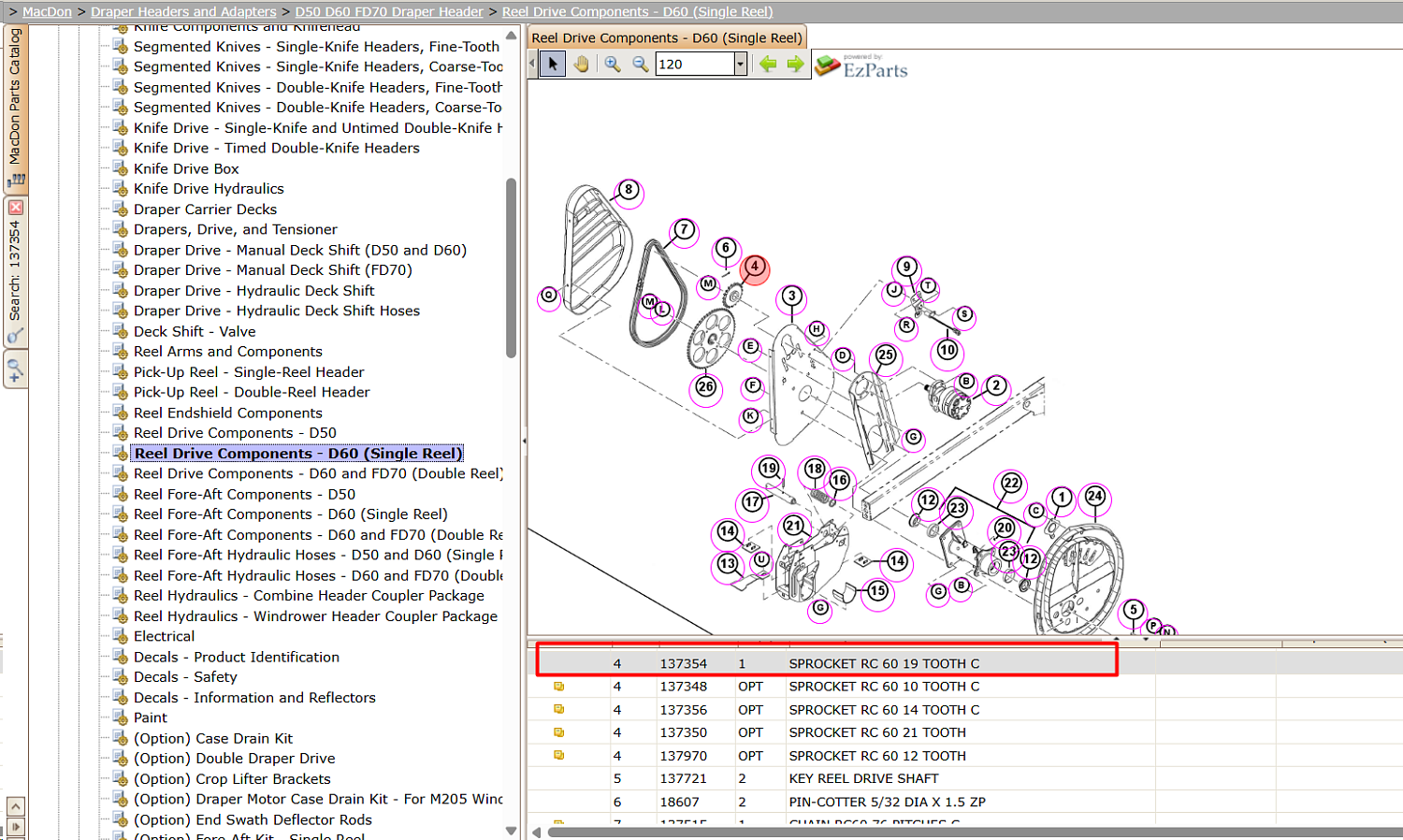Open Reel Endshield Components

pos(228,413)
